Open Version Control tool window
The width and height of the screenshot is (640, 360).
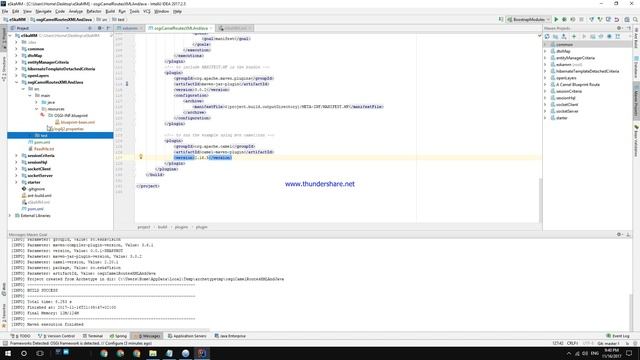pyautogui.click(x=57, y=336)
